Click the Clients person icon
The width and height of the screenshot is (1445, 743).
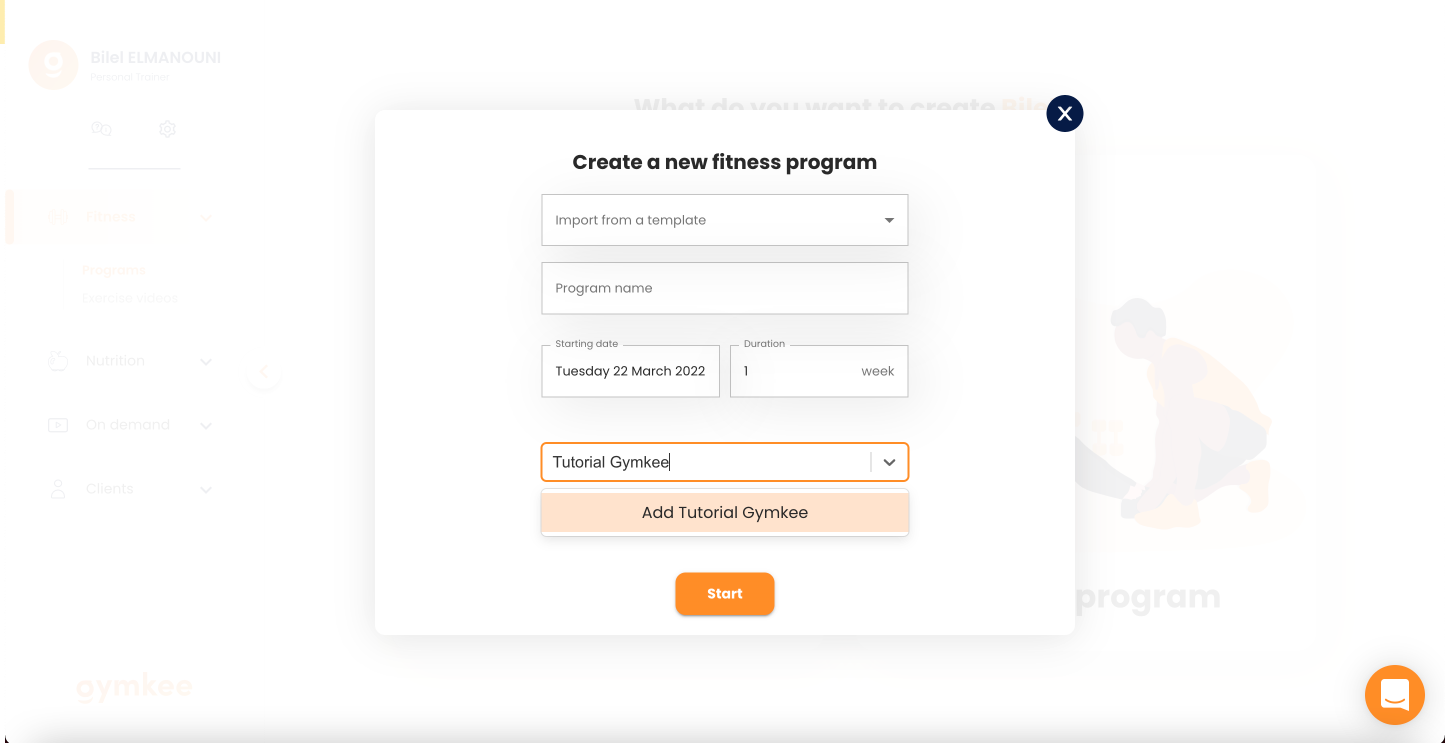tap(58, 489)
